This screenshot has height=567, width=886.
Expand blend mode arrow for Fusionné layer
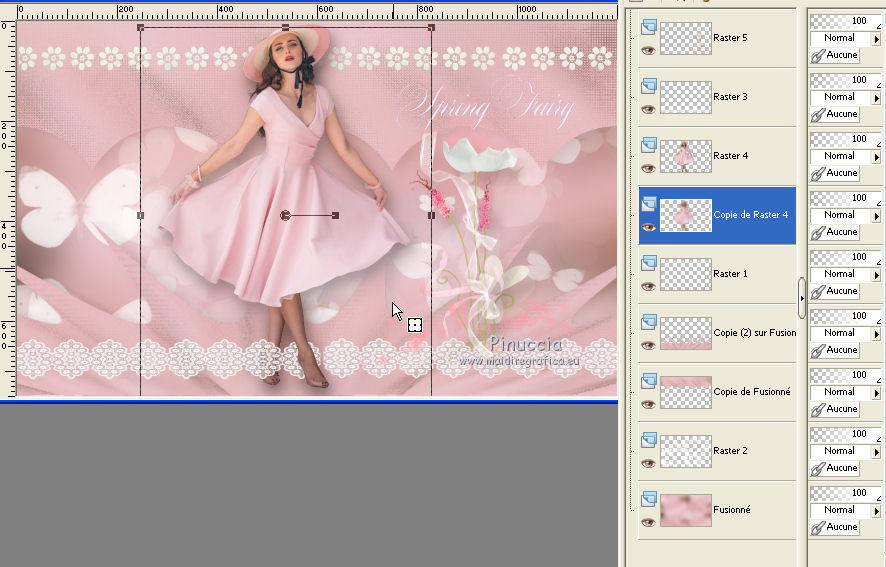[877, 510]
